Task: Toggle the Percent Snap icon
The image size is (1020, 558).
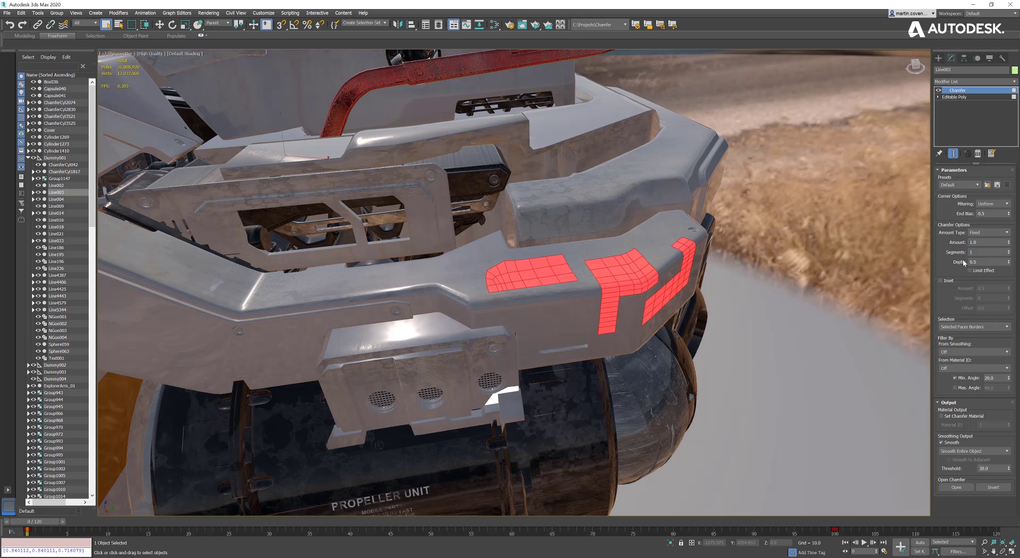Action: point(306,25)
